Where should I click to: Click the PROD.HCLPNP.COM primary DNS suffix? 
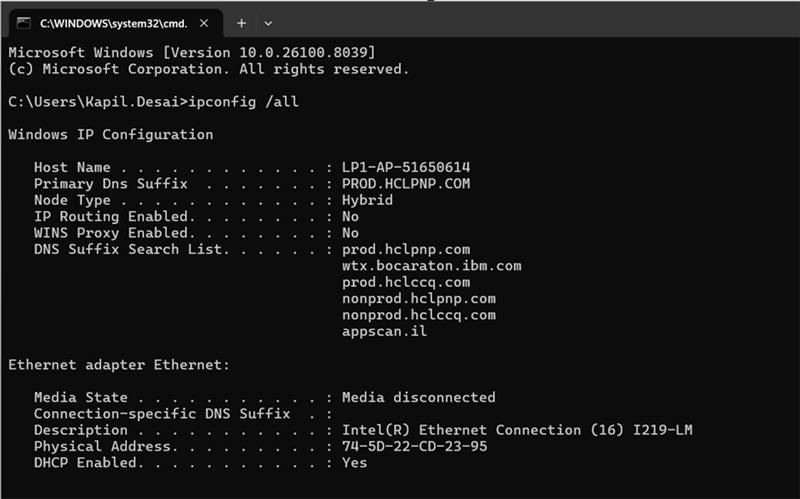pos(405,184)
